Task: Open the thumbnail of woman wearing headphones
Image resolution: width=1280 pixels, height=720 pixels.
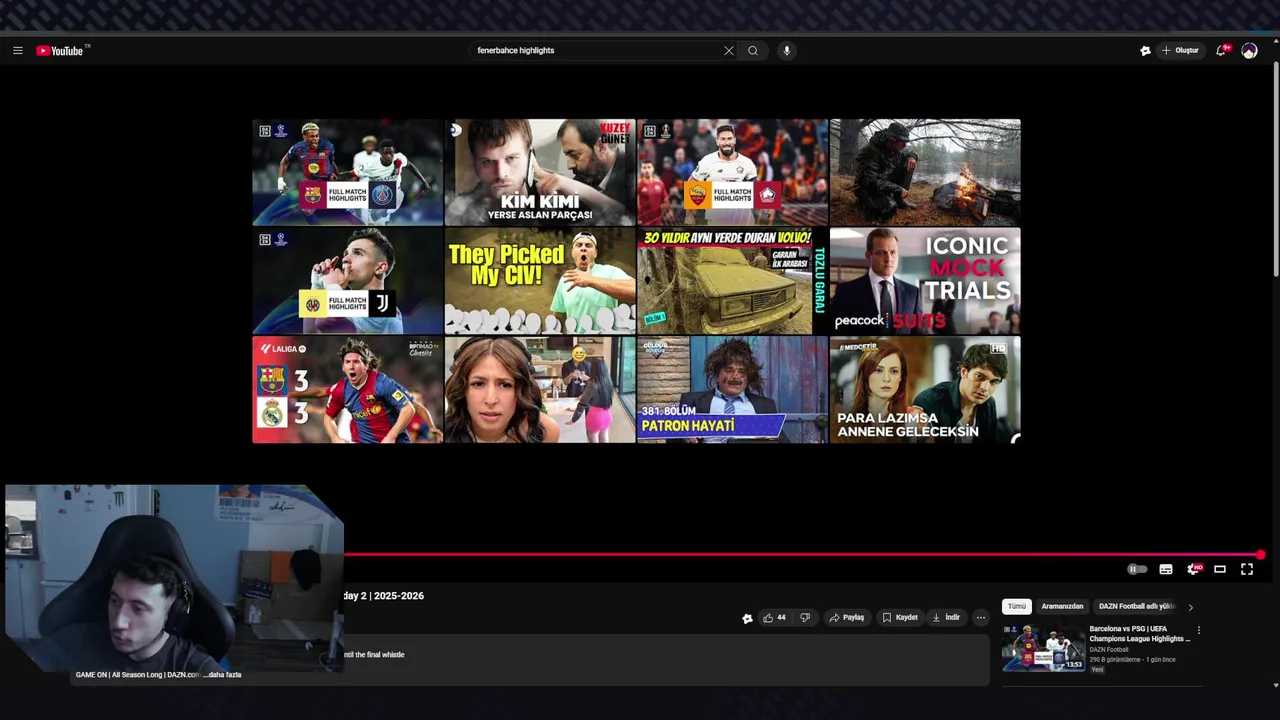Action: pos(540,389)
